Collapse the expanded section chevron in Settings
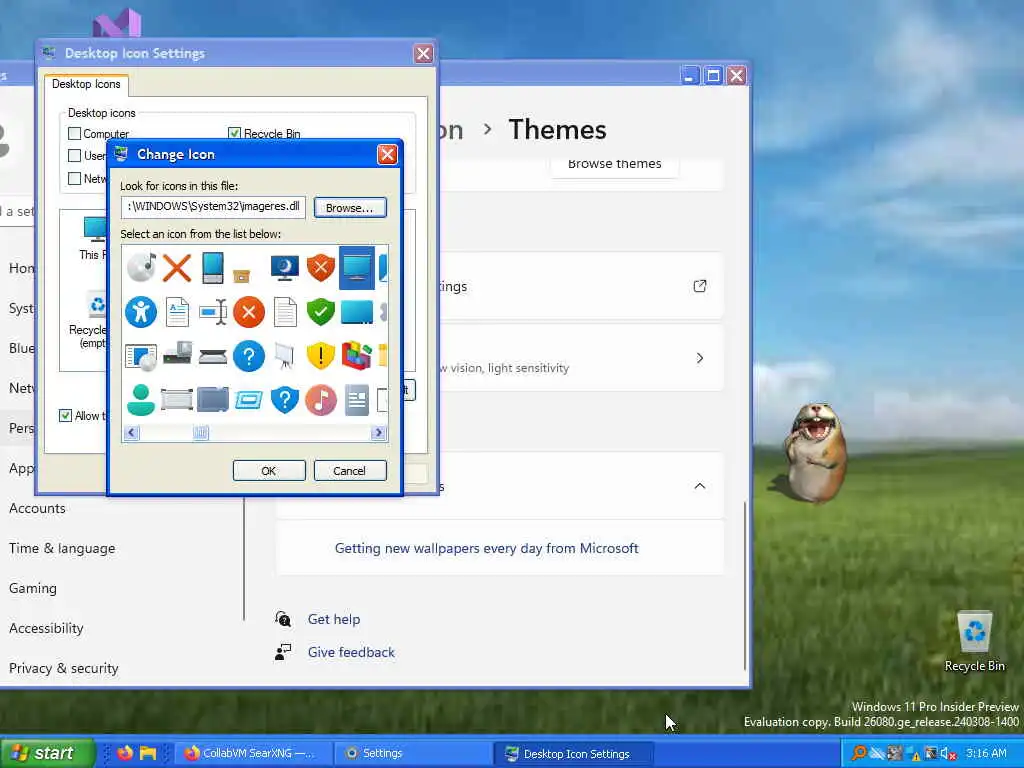 tap(699, 486)
